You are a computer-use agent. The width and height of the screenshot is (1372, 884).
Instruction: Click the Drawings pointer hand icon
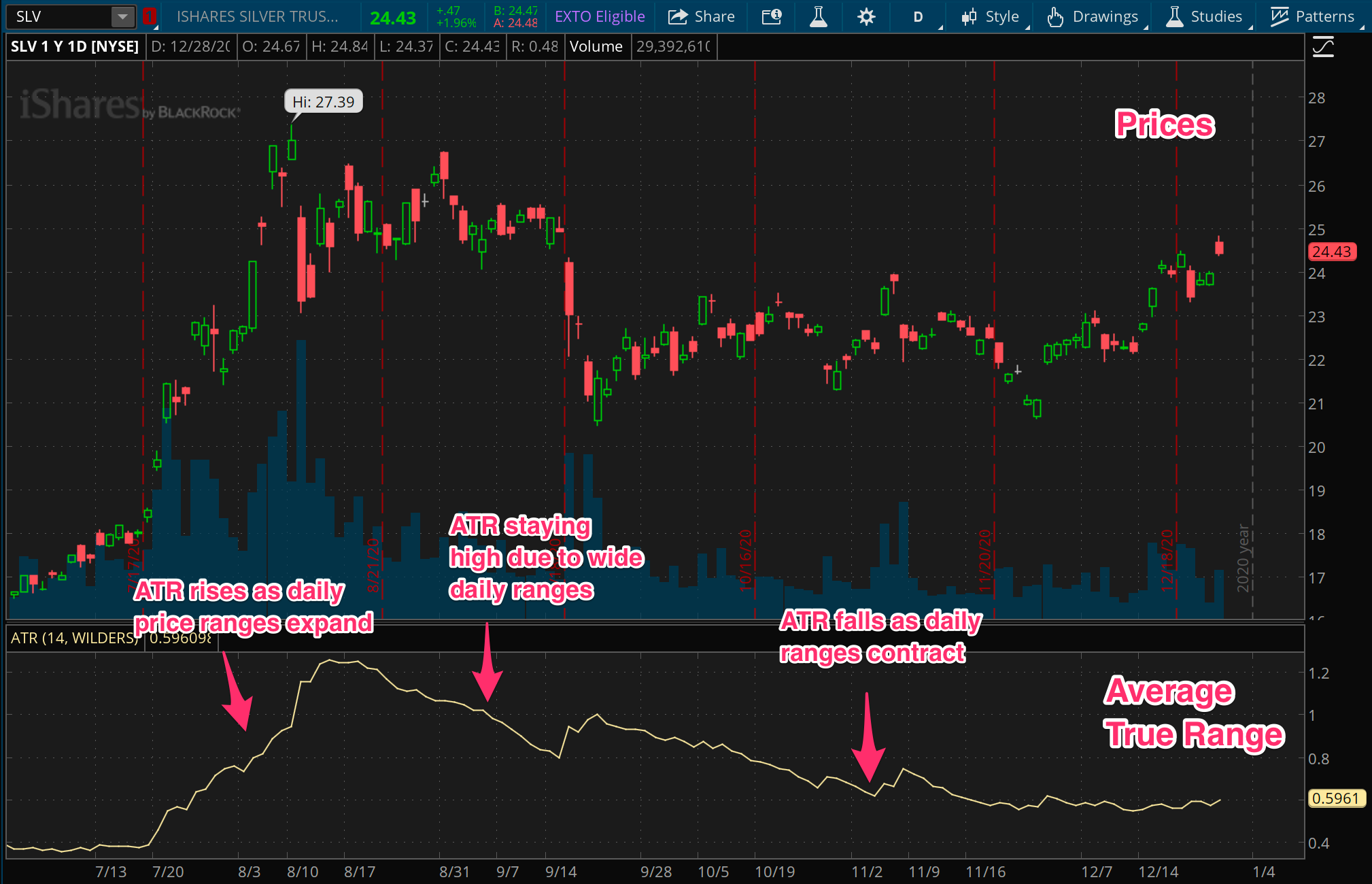[1055, 16]
